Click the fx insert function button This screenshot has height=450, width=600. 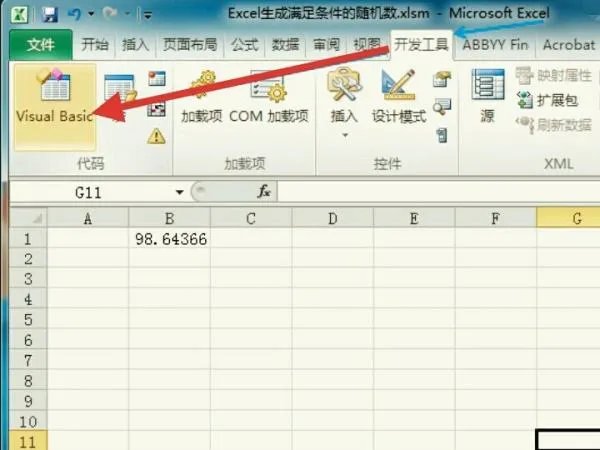click(265, 191)
